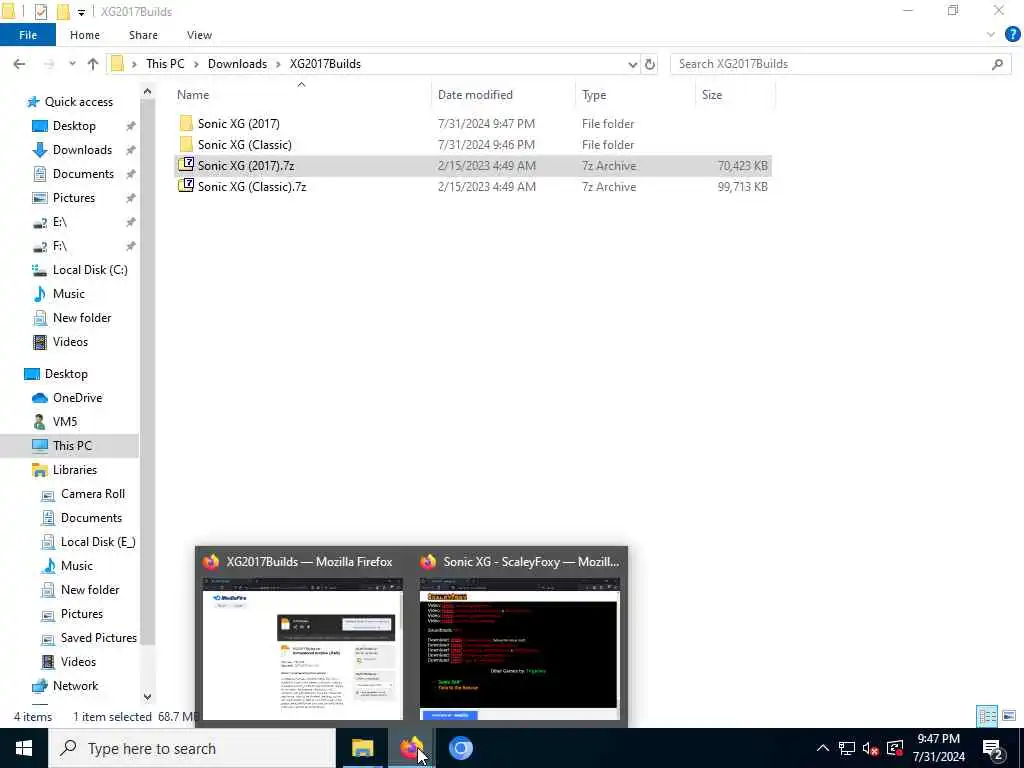Open Quick access properties checkmark icon

(40, 11)
